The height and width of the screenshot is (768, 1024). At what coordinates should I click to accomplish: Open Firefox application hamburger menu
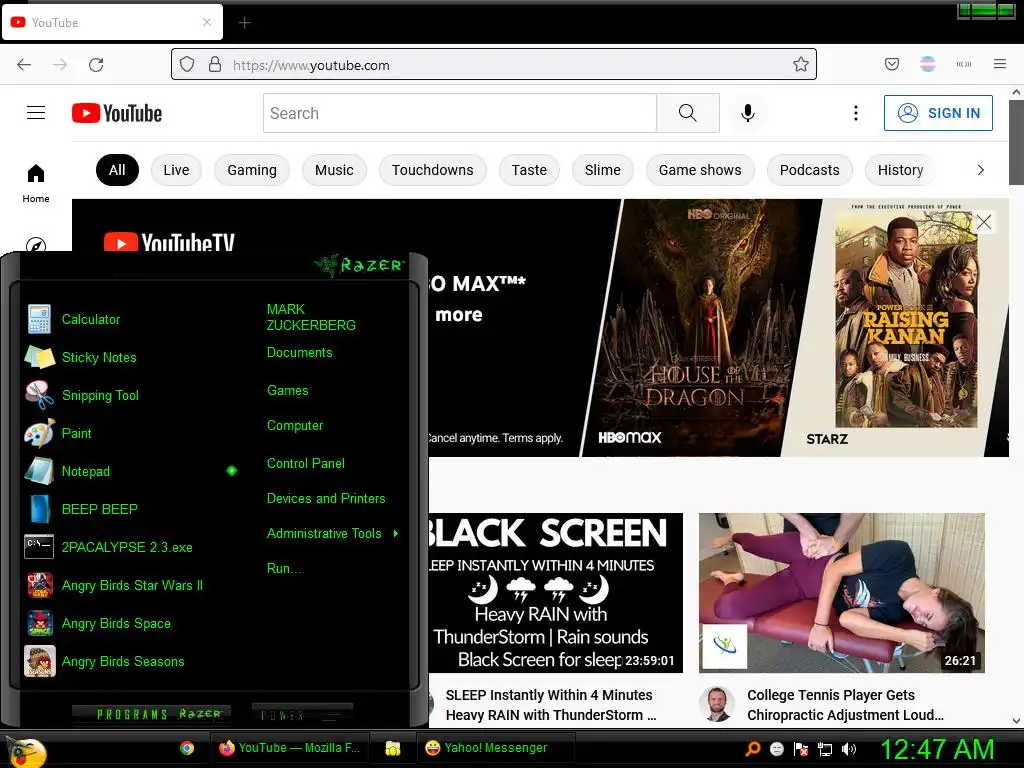tap(1000, 64)
